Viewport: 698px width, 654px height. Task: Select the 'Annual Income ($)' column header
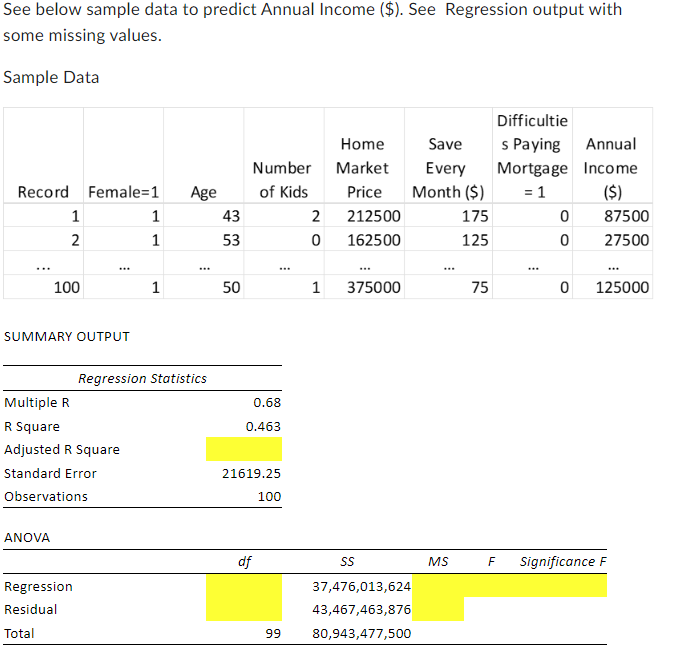[611, 168]
